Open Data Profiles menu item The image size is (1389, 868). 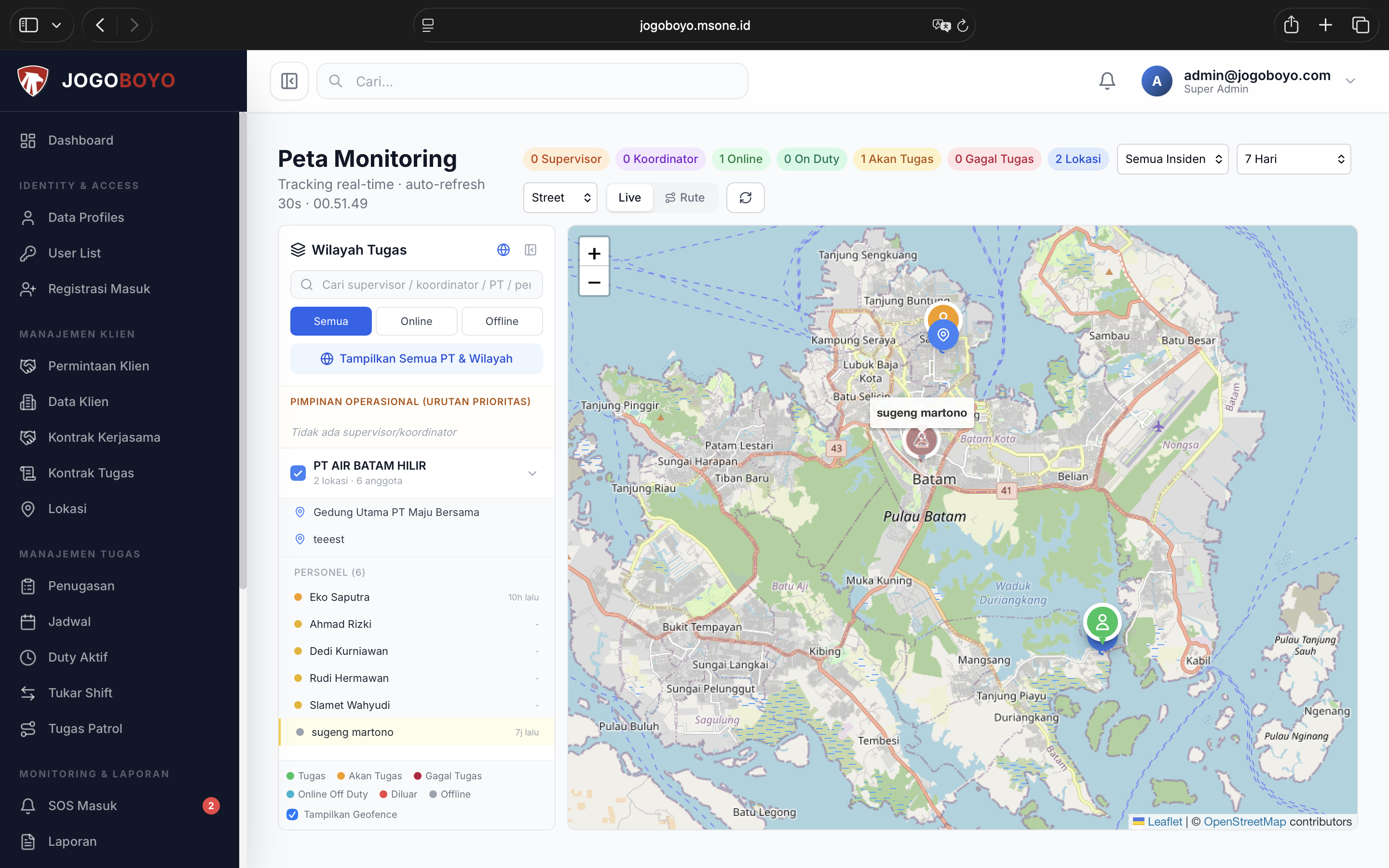120,217
